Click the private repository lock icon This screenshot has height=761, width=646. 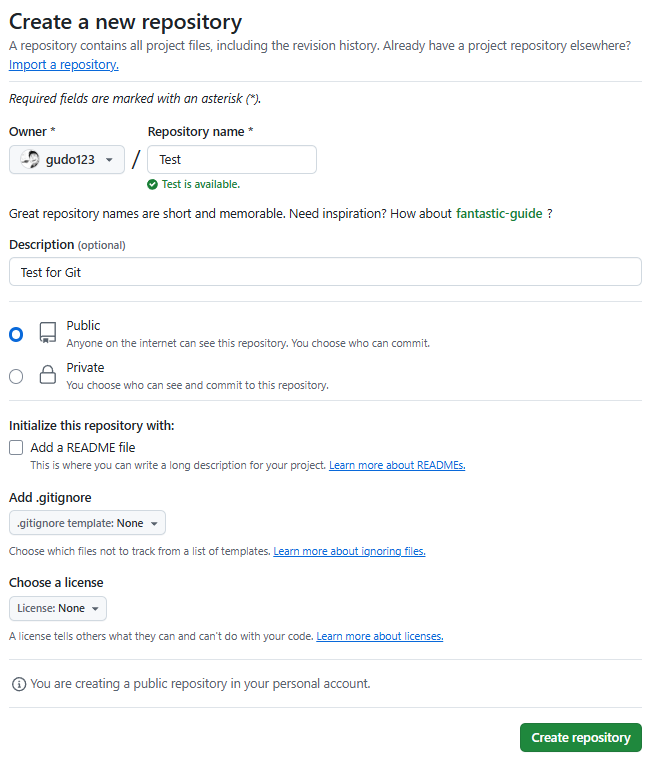(47, 375)
